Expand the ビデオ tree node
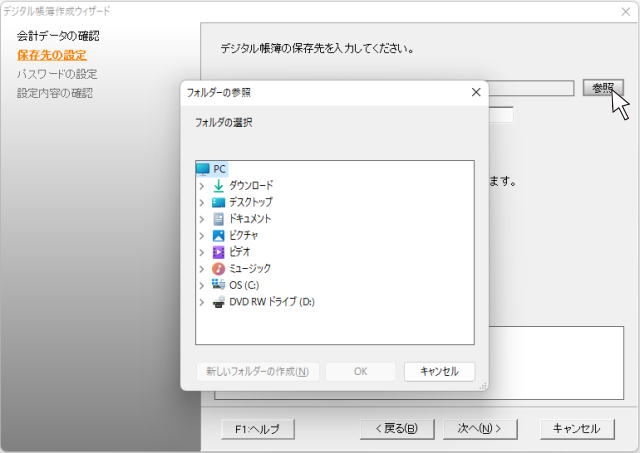 [202, 253]
